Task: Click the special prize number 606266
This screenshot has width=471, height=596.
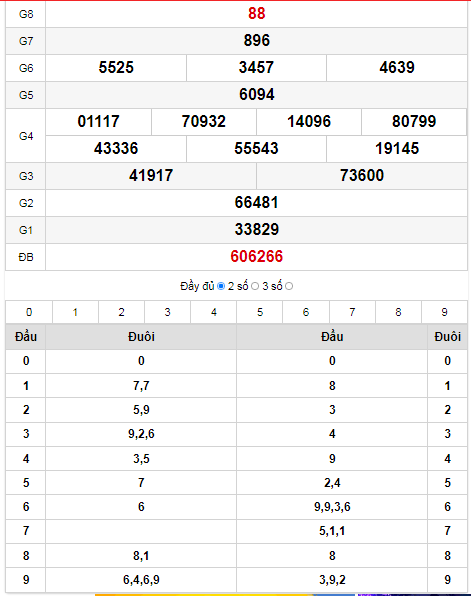Action: coord(257,257)
